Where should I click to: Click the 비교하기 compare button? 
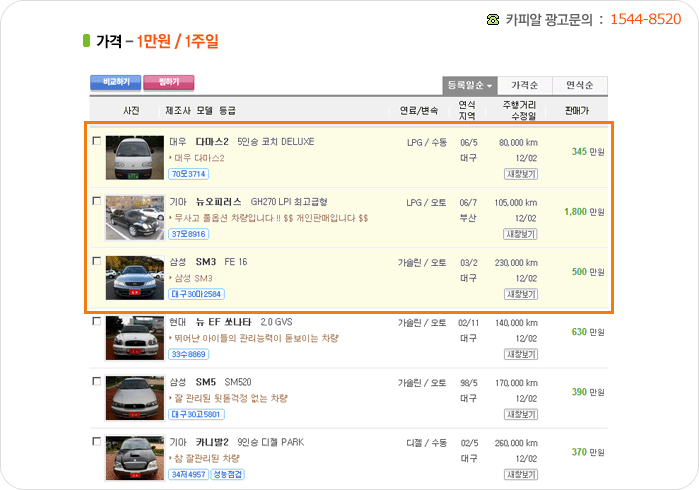tap(115, 82)
